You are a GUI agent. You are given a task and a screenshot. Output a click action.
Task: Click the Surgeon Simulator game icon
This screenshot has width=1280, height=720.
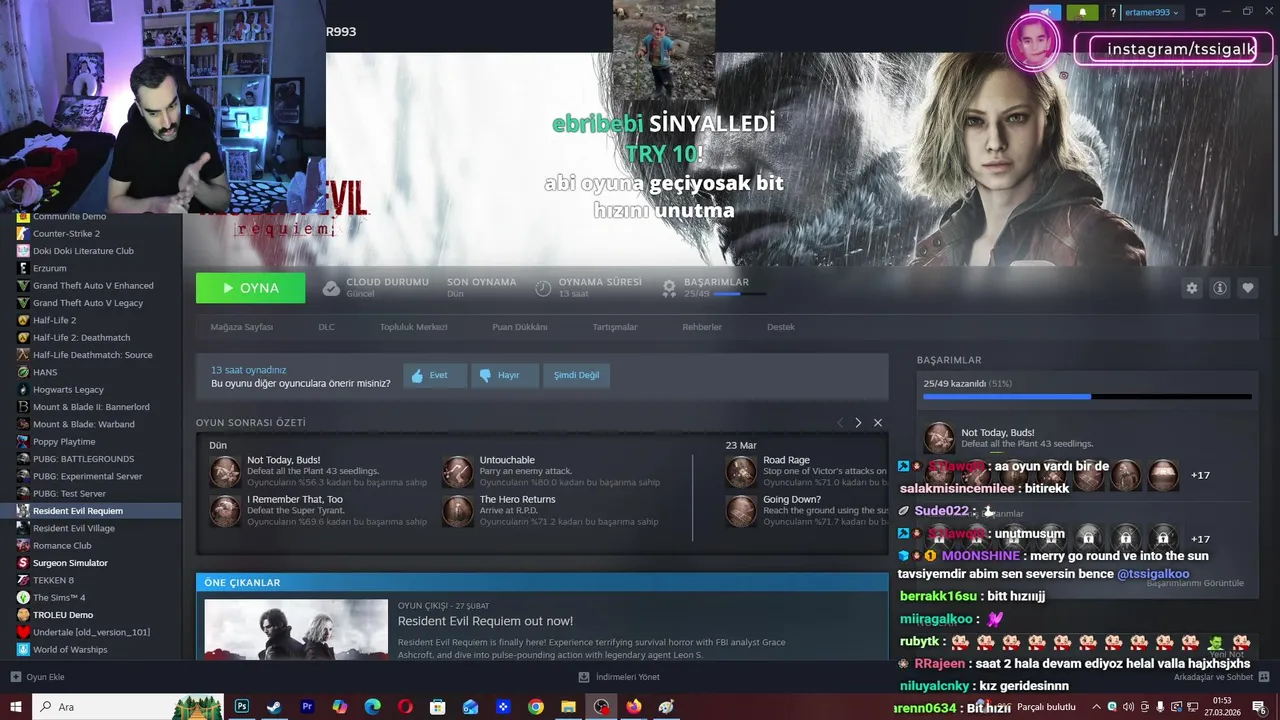(x=24, y=563)
